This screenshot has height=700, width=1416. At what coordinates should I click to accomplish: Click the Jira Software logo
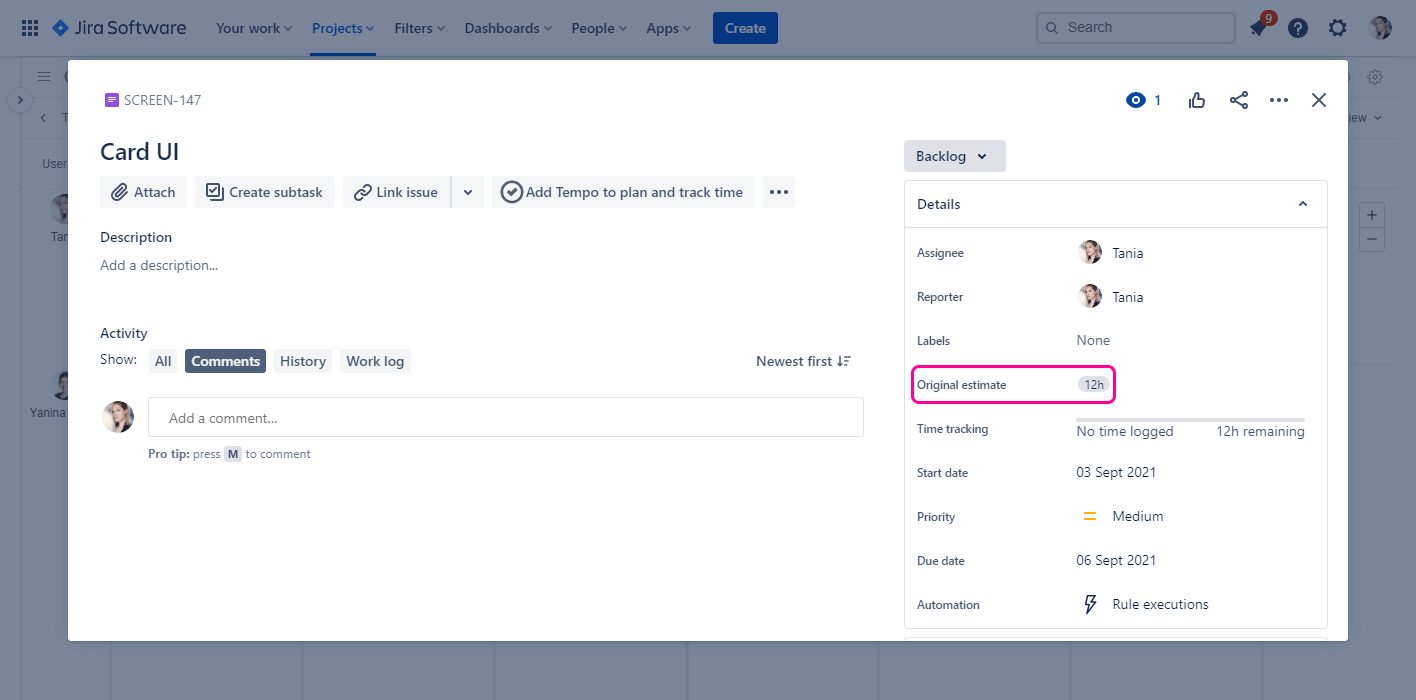point(119,28)
